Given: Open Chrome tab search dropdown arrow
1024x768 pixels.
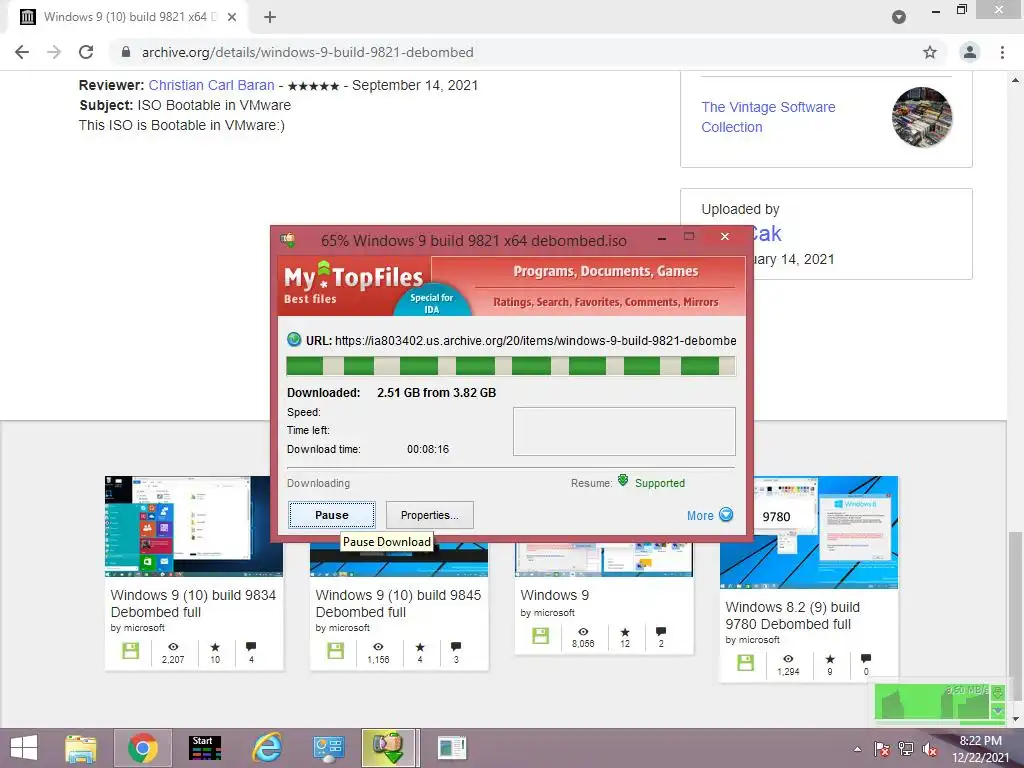Looking at the screenshot, I should (x=899, y=17).
